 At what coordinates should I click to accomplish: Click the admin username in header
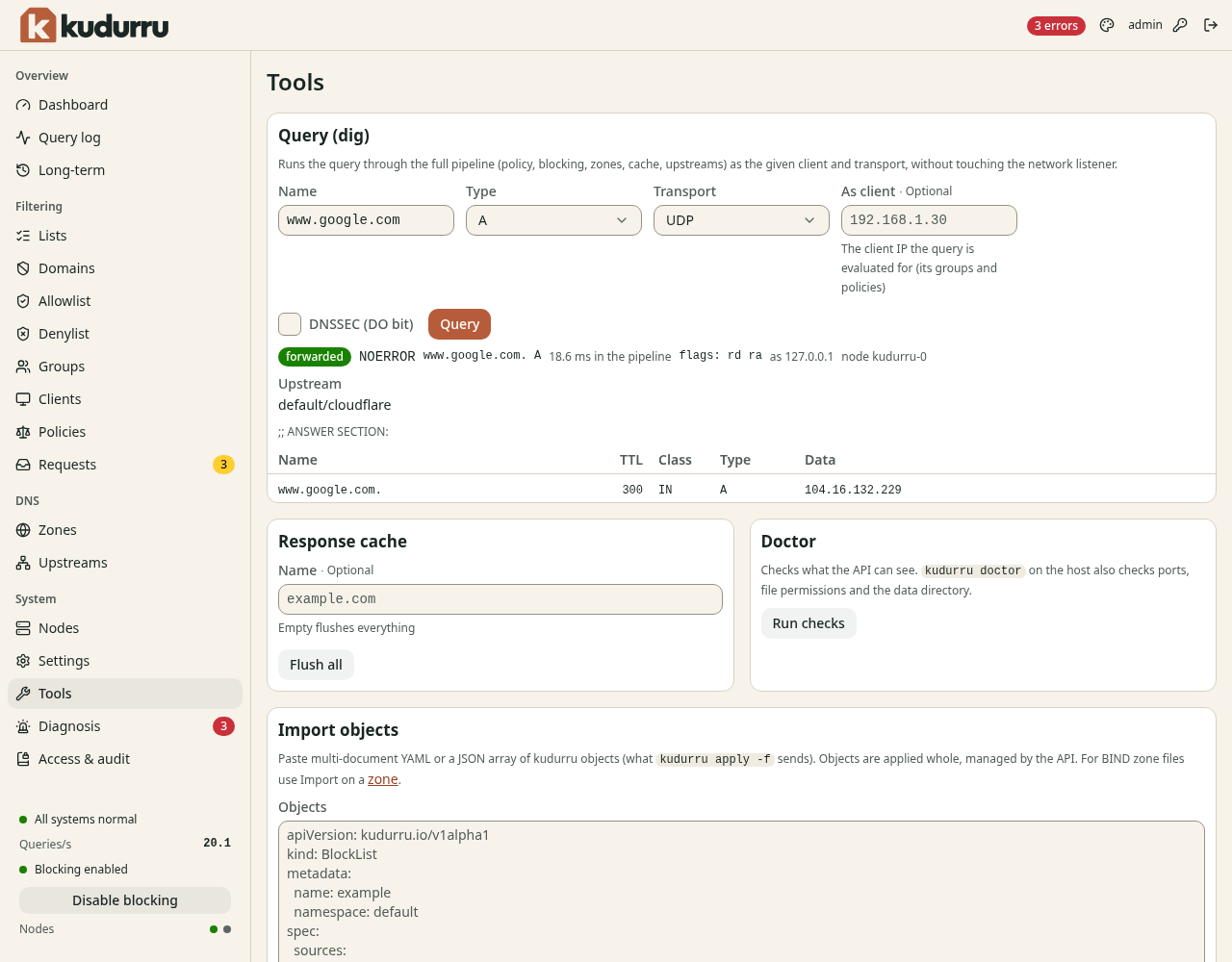1145,25
